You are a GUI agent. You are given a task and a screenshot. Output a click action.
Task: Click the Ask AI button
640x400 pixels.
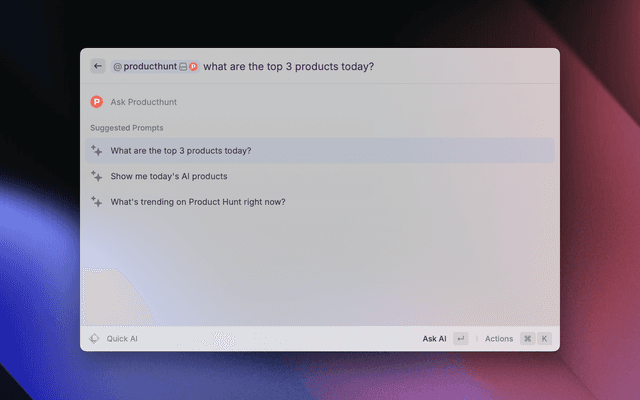(434, 339)
